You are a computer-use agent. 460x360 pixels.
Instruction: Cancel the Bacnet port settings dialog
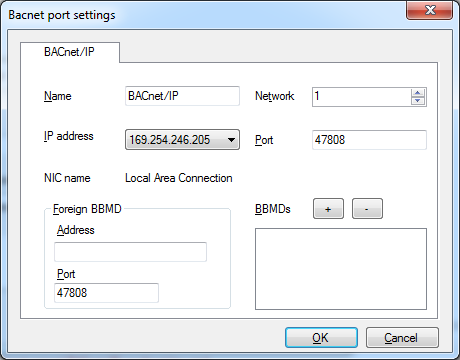coord(402,338)
